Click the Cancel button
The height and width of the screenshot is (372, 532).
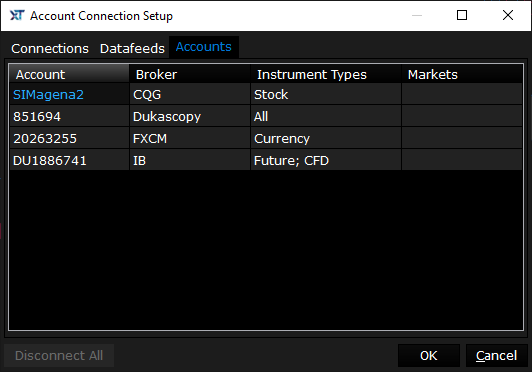pyautogui.click(x=497, y=355)
